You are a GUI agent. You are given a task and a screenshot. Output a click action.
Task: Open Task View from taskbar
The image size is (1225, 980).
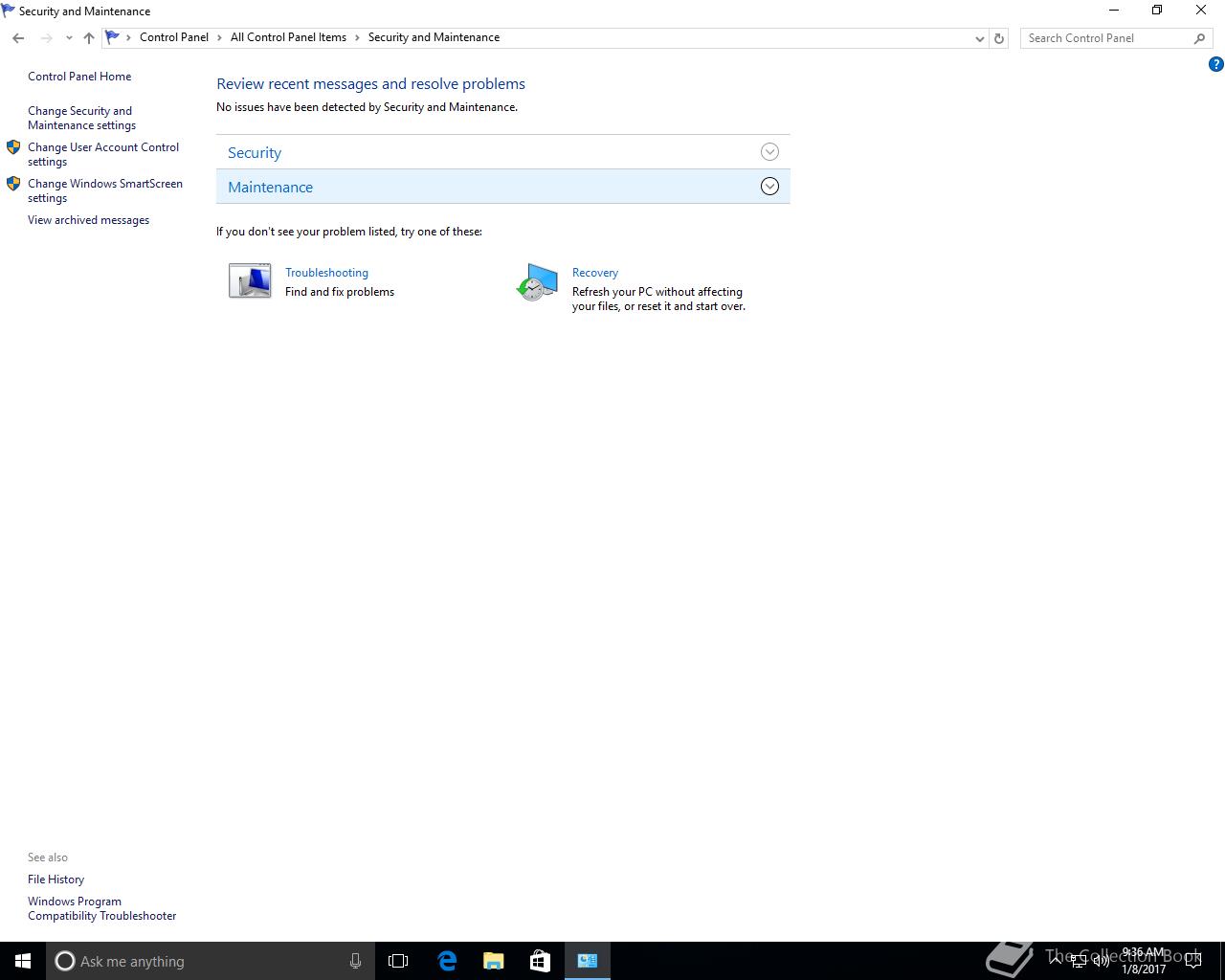click(x=398, y=961)
